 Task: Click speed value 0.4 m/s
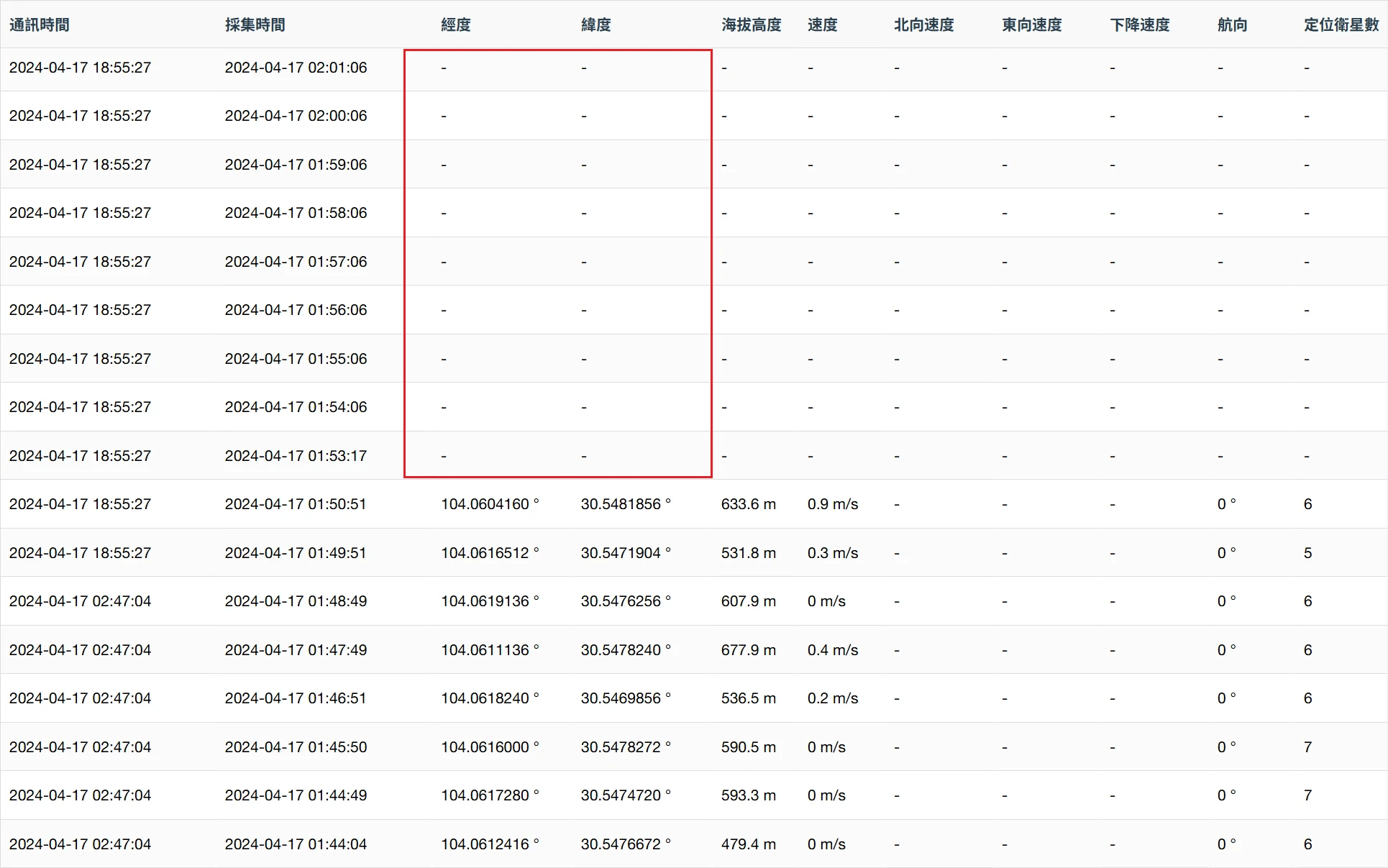(833, 650)
